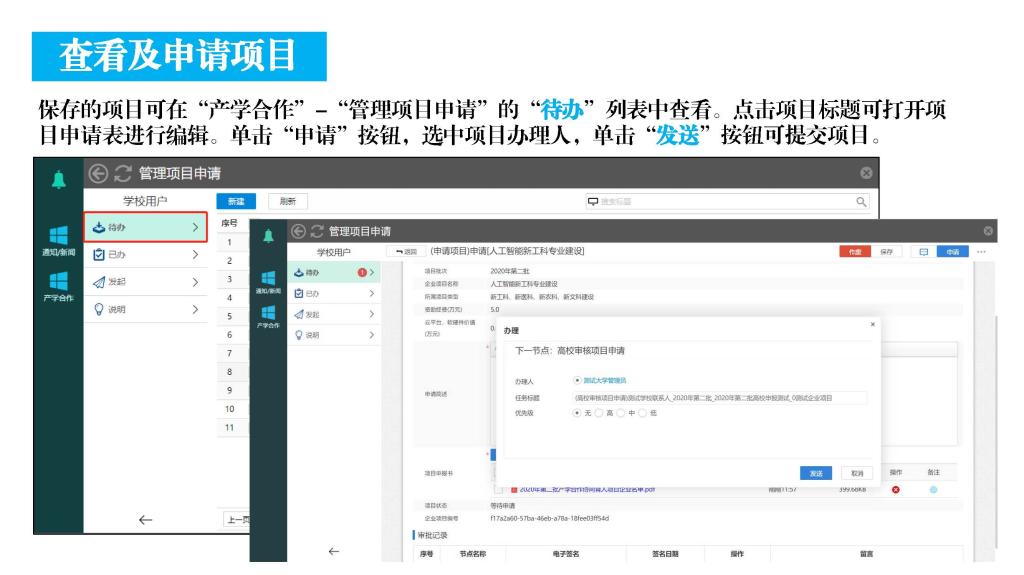The width and height of the screenshot is (1024, 575).
Task: Click the search magnifier icon
Action: [861, 202]
